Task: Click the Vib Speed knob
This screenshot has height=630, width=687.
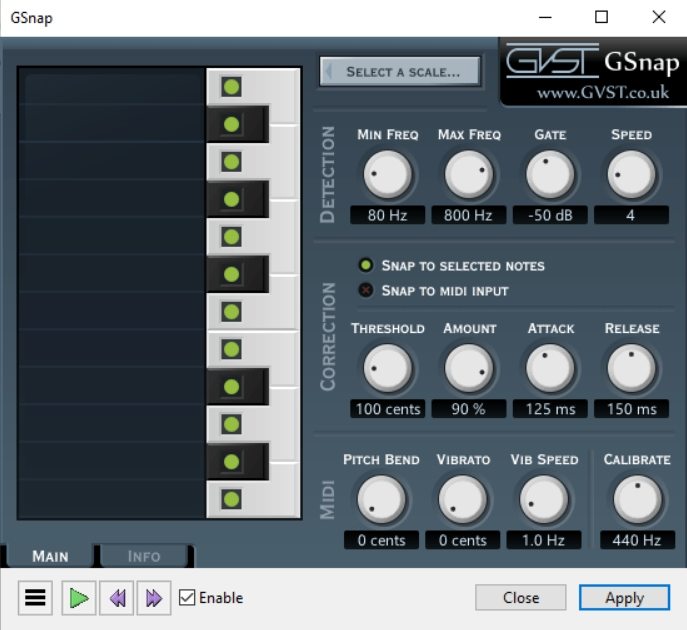Action: coord(544,499)
